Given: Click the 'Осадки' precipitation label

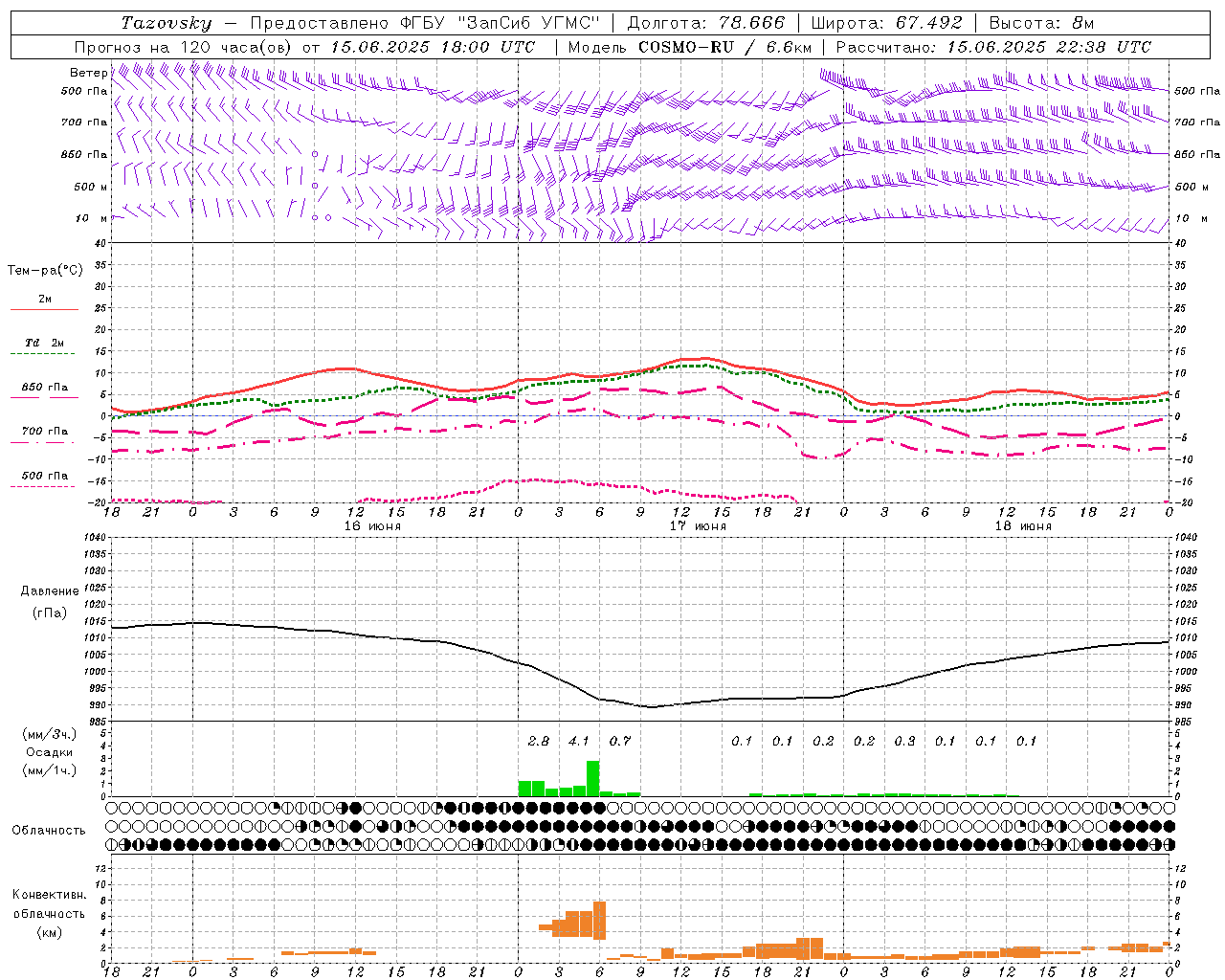Looking at the screenshot, I should tap(50, 752).
